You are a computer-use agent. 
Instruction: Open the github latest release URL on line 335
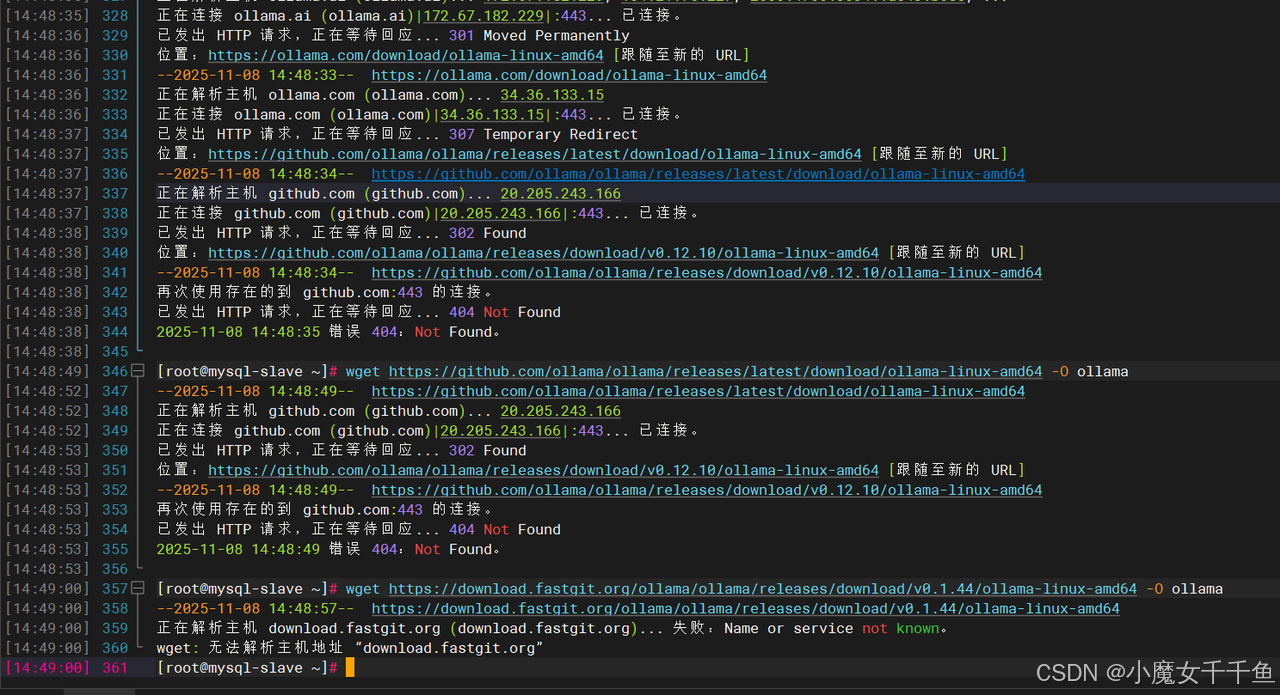534,153
